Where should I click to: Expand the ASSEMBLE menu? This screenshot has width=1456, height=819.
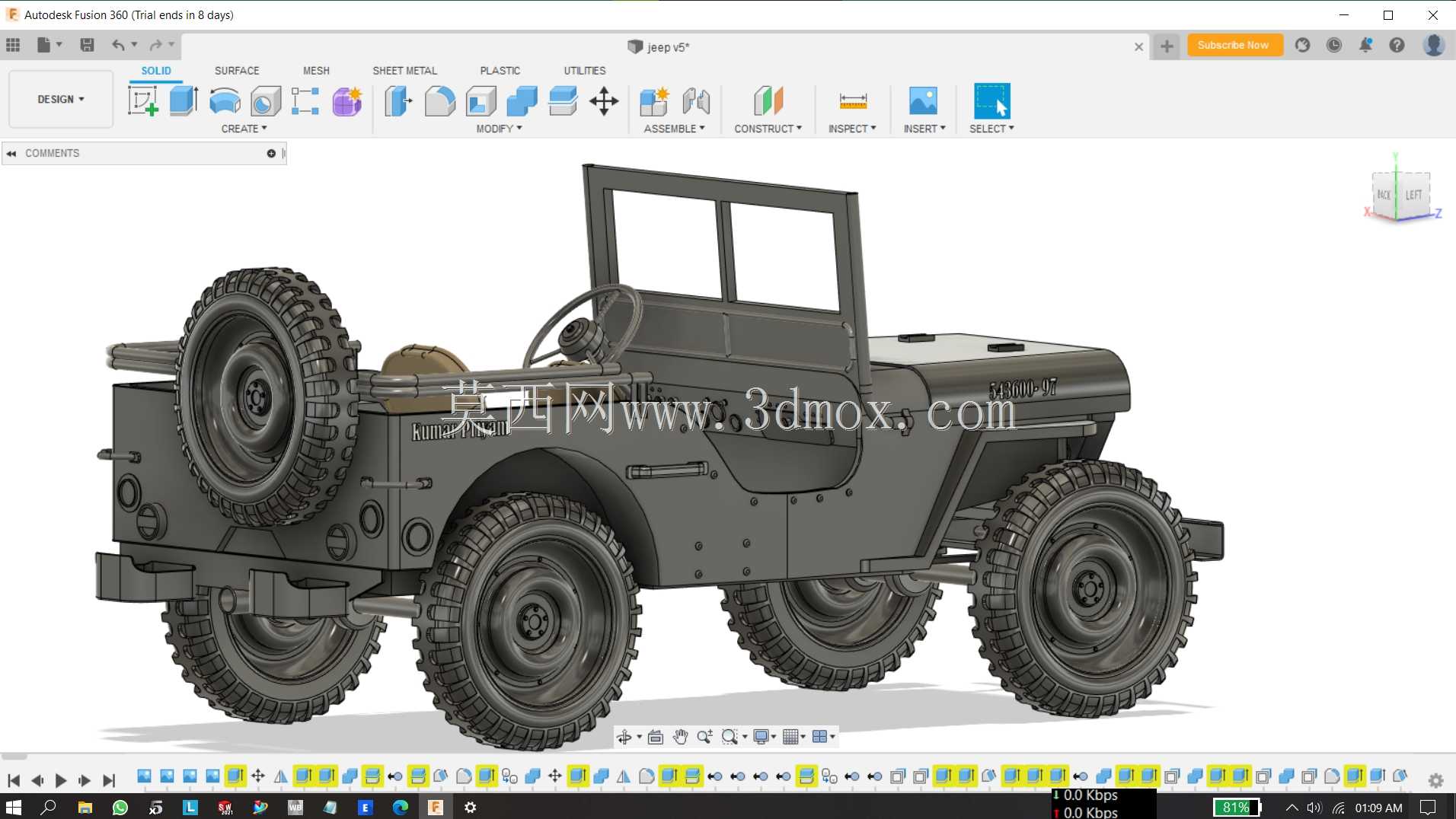pos(675,129)
